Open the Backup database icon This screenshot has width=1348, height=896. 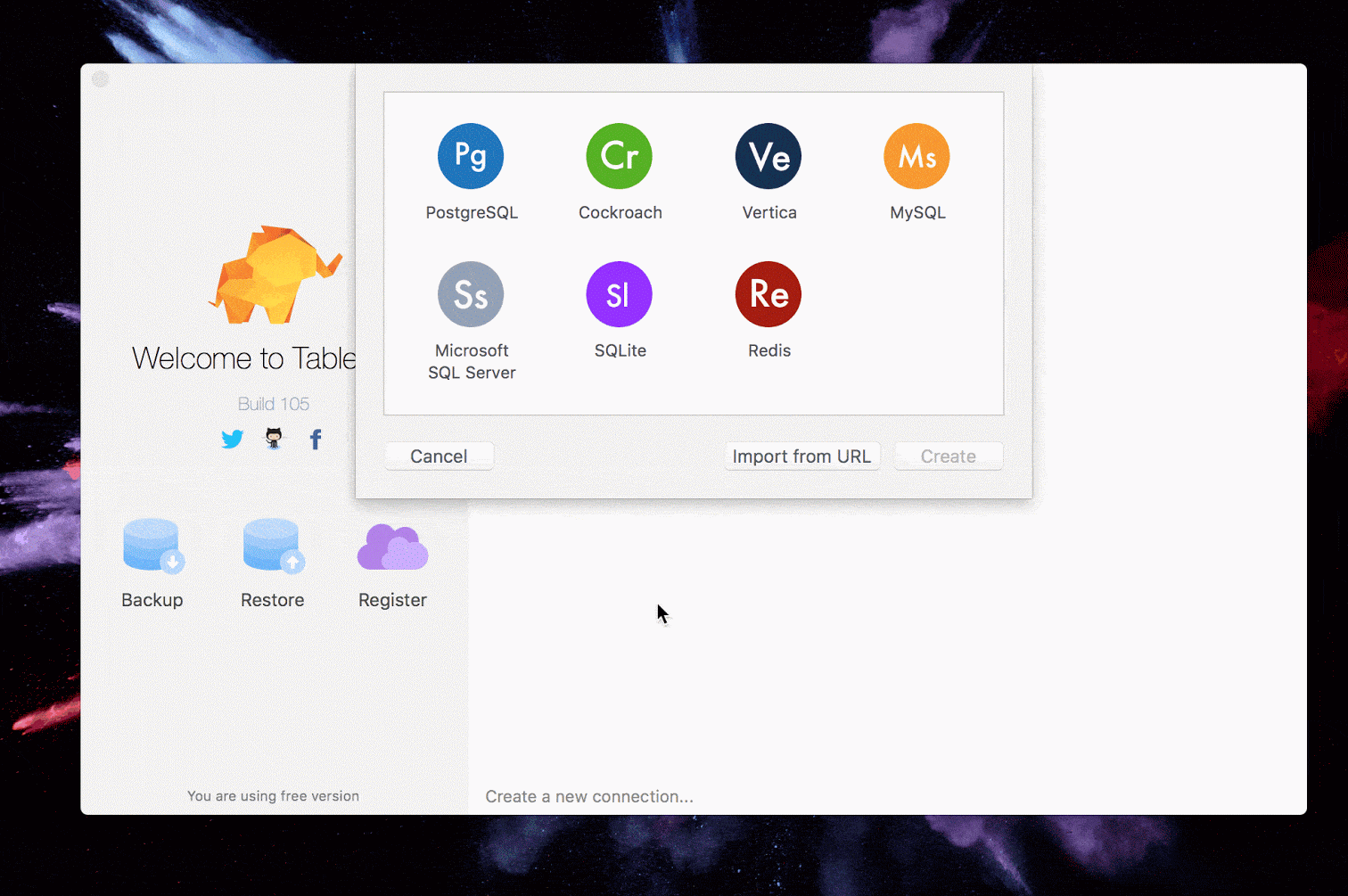pyautogui.click(x=152, y=546)
